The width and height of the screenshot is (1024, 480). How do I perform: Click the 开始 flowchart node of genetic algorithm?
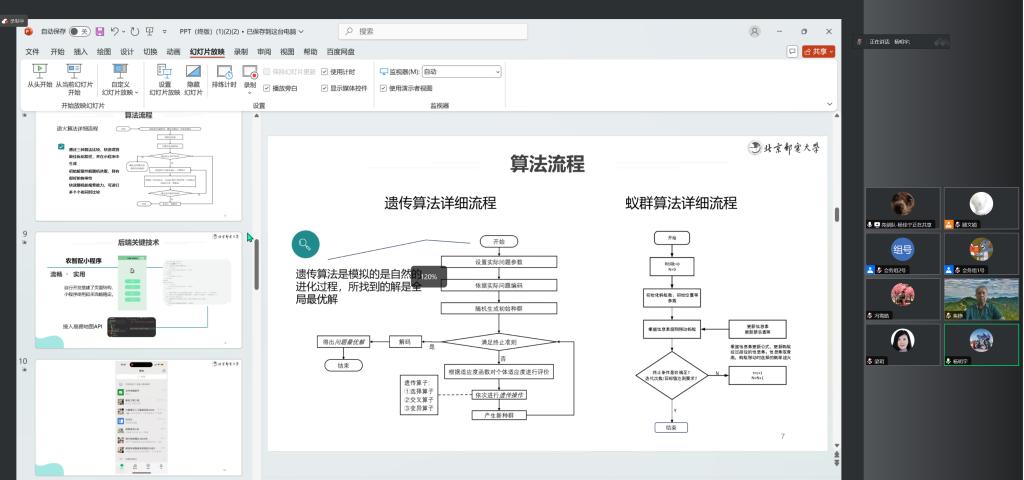tap(499, 242)
